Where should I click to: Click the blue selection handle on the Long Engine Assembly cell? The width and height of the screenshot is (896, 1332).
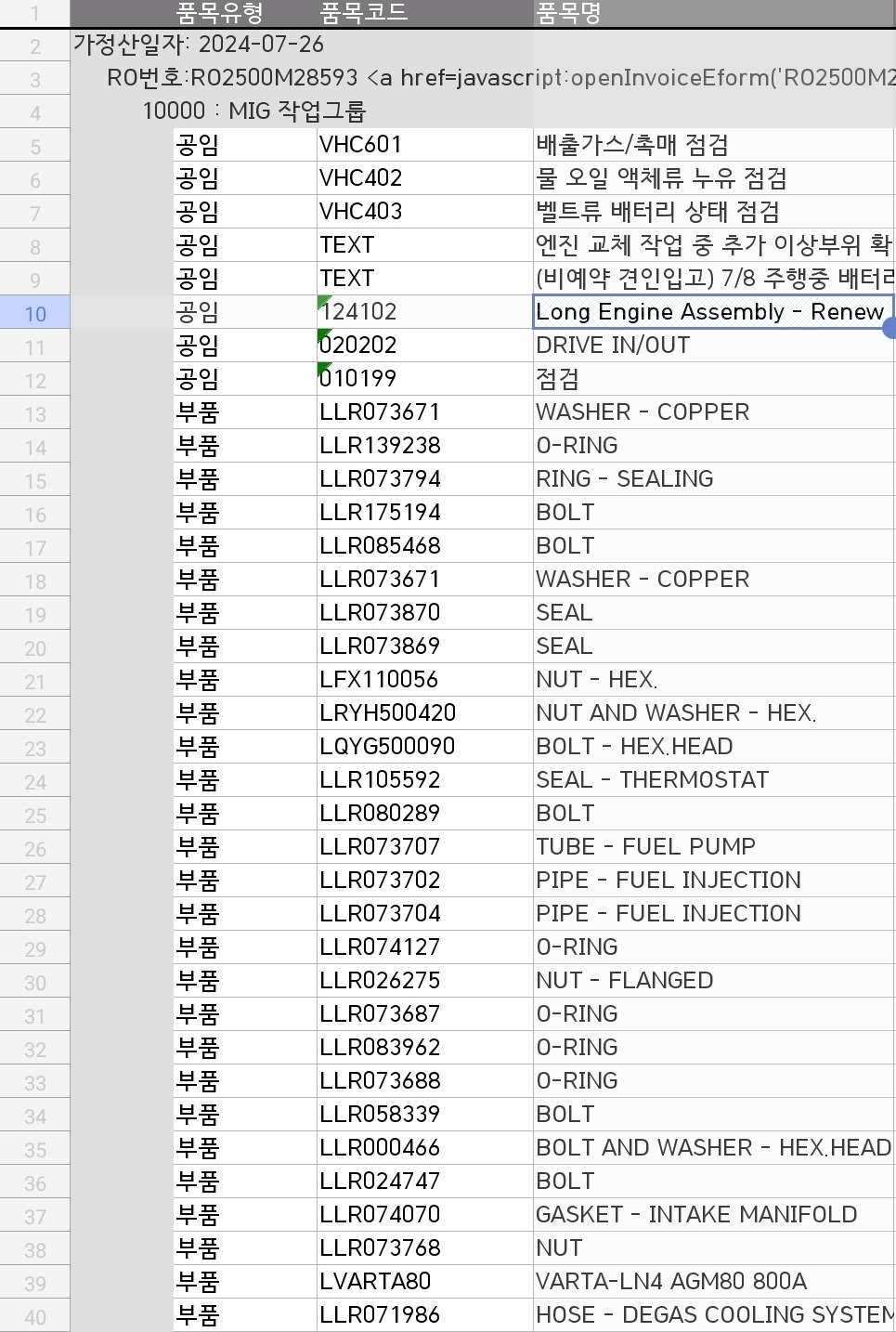pos(890,328)
